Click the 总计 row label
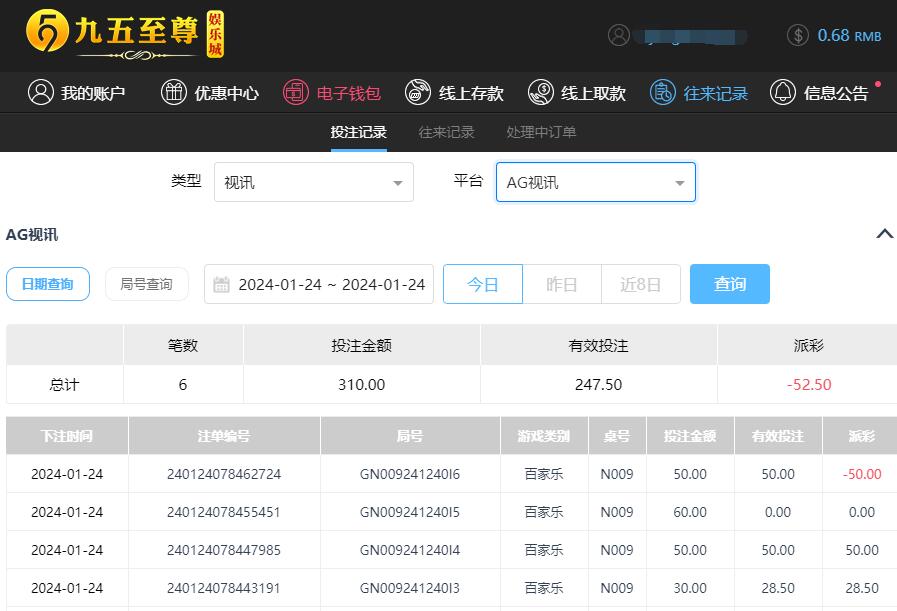 [x=65, y=384]
